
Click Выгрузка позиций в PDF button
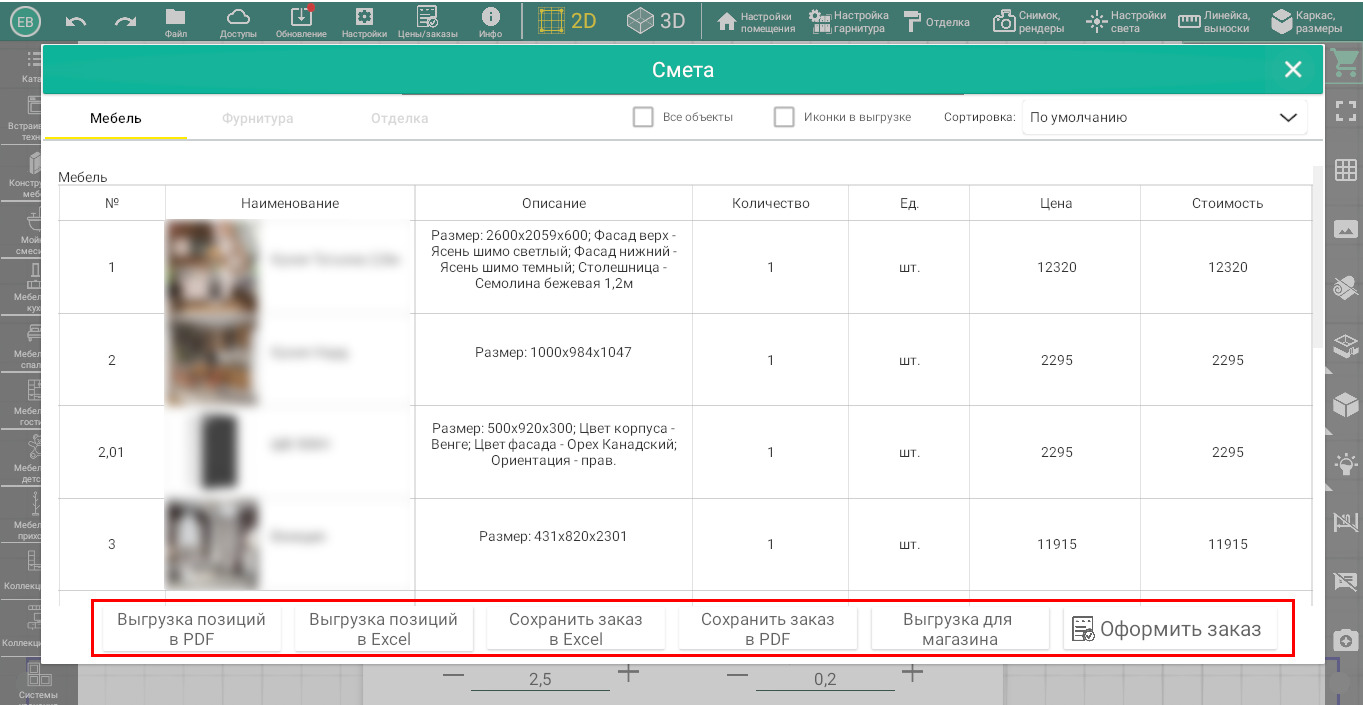(x=191, y=629)
